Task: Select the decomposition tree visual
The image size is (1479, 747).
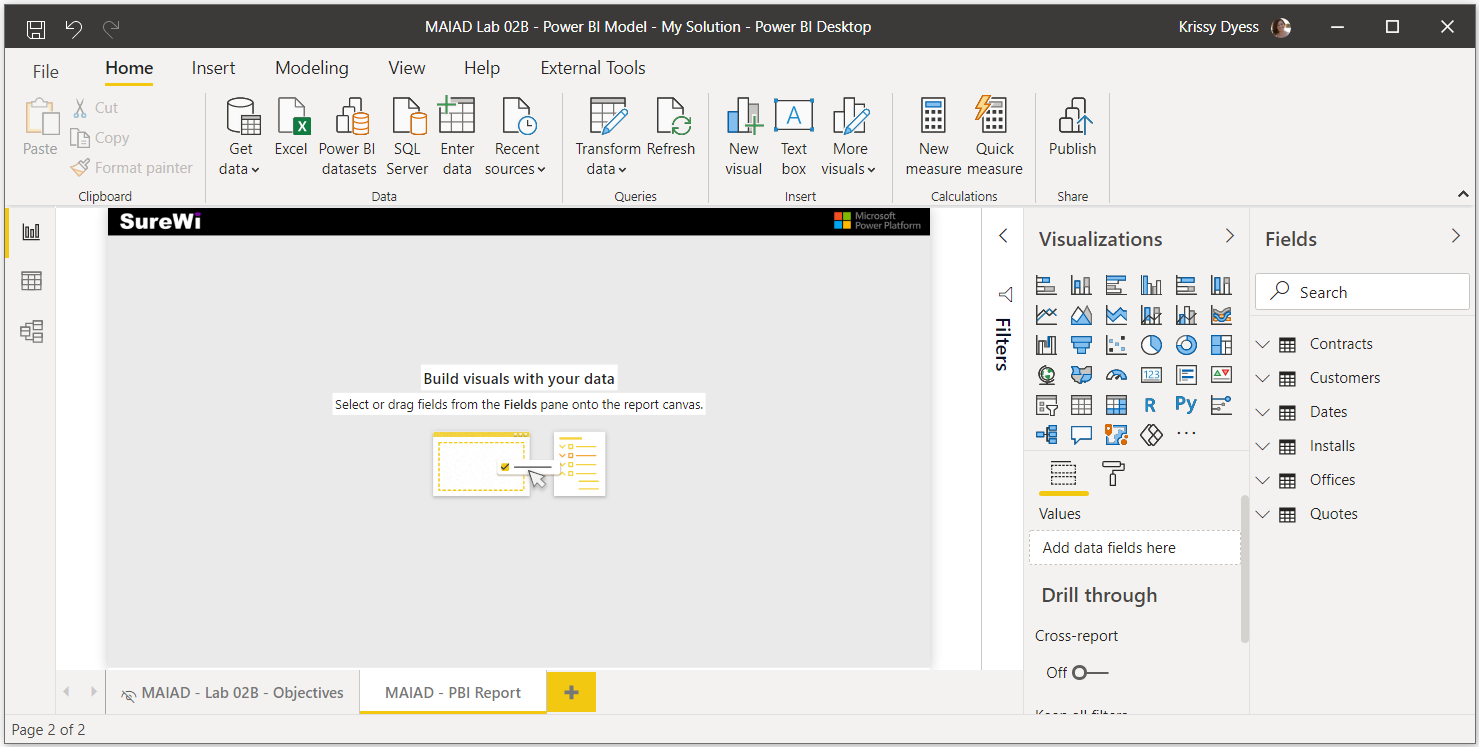Action: 1046,435
